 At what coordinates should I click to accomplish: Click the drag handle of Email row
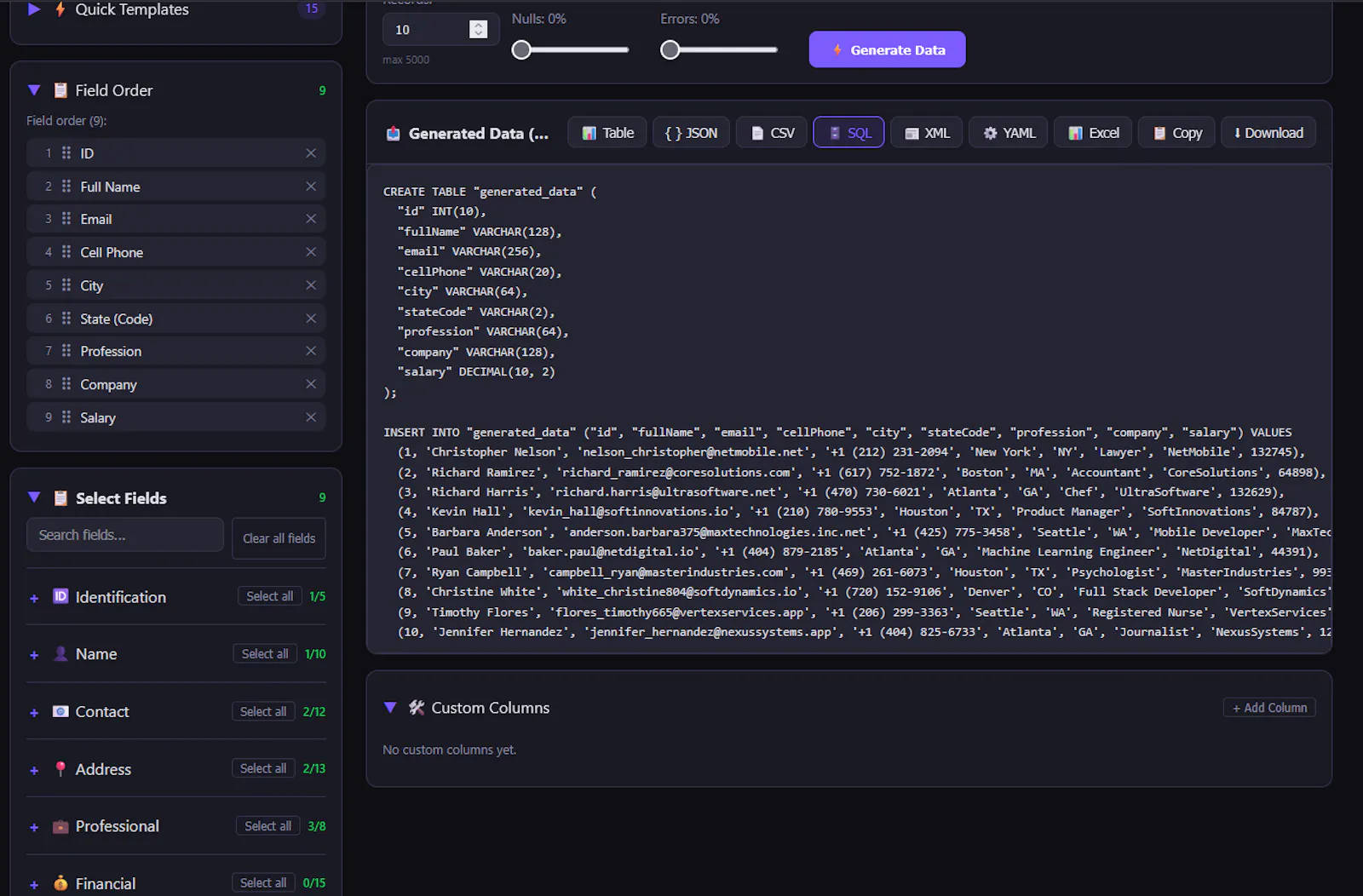point(66,219)
